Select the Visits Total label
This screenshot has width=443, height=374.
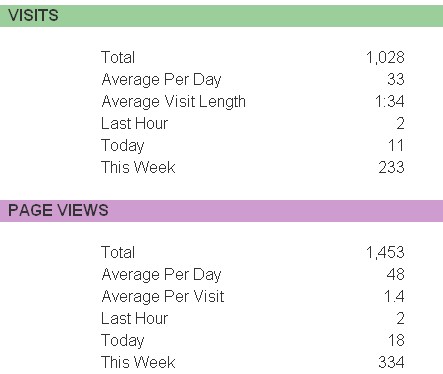click(x=118, y=57)
